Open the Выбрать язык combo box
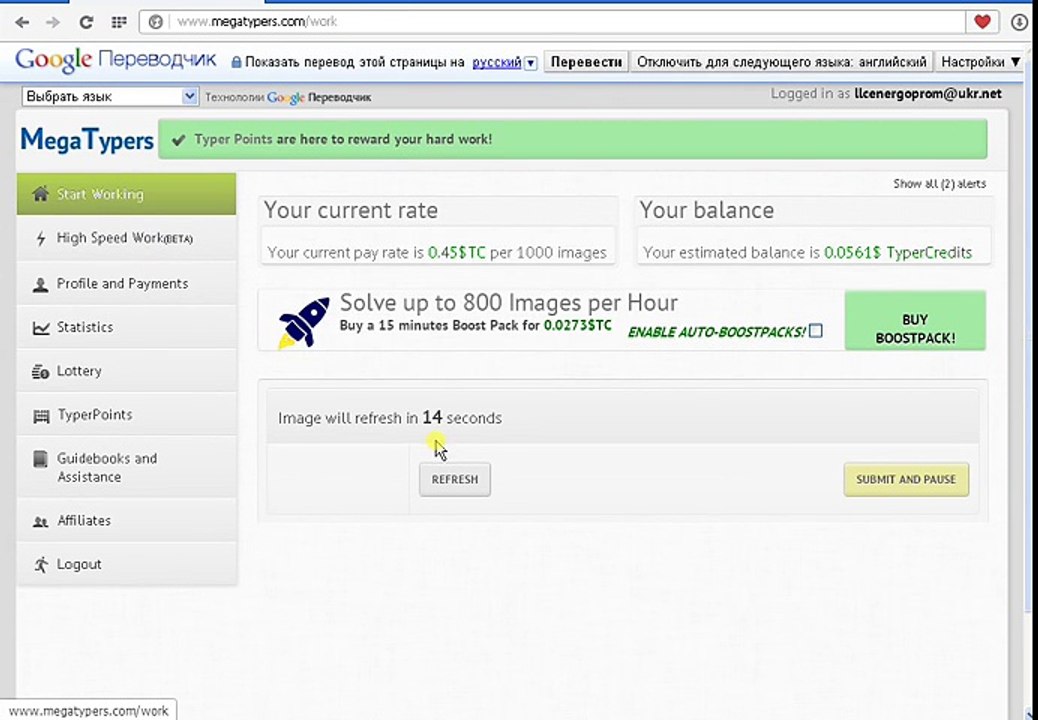 point(109,97)
